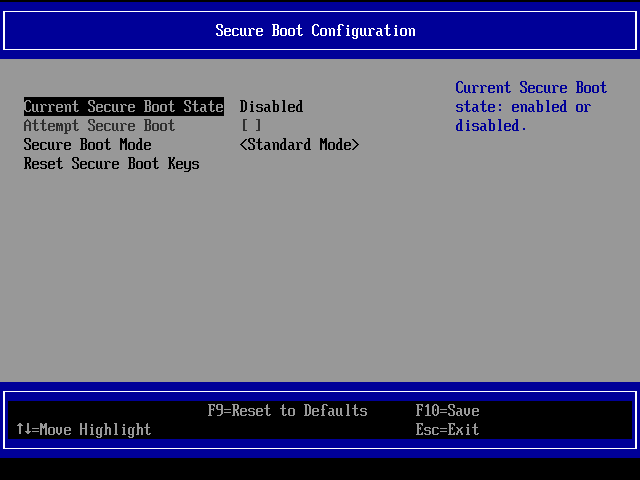Click the Disabled state value

pos(271,107)
